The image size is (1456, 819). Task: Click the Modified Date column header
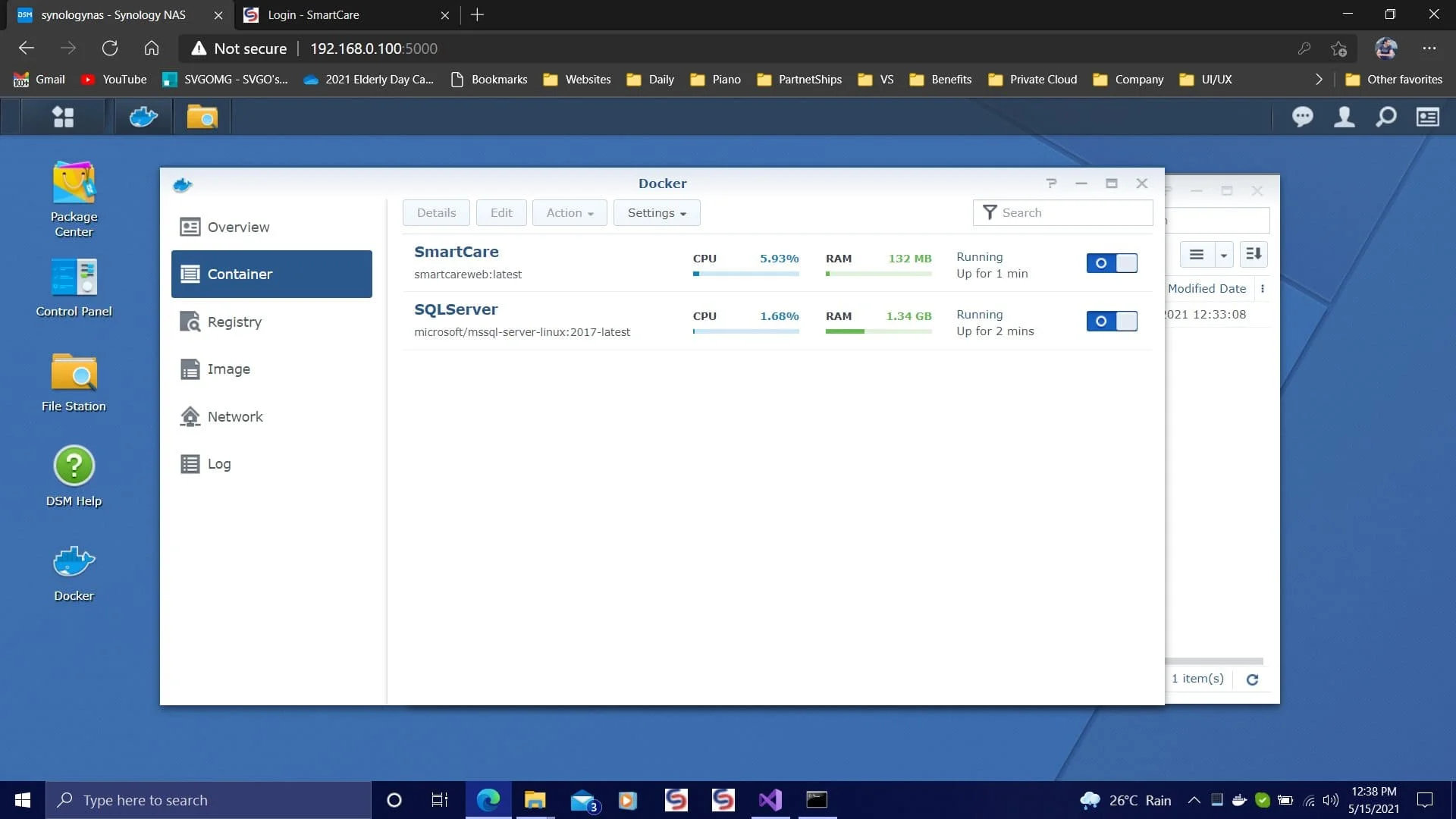pos(1207,289)
